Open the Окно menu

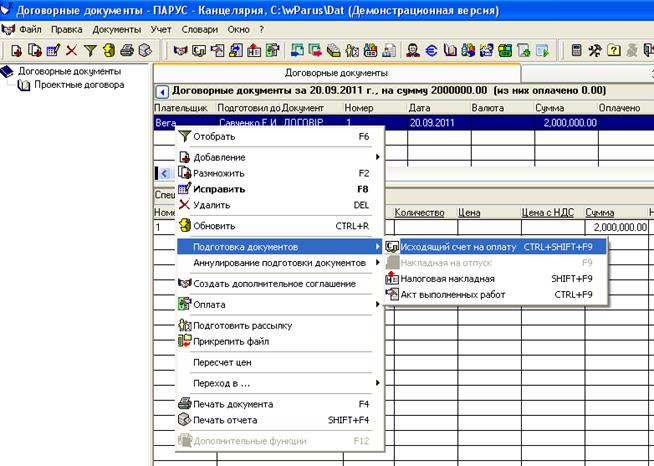pyautogui.click(x=239, y=30)
